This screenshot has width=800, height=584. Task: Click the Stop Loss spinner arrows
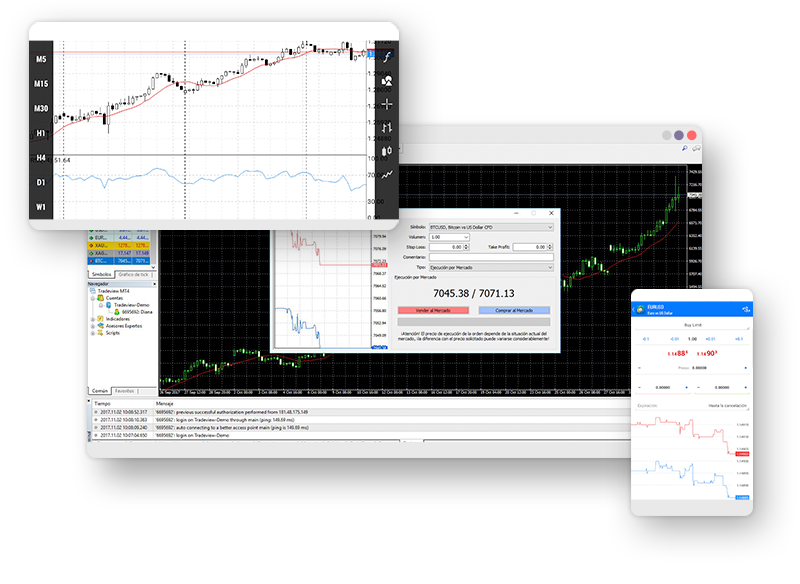click(466, 247)
